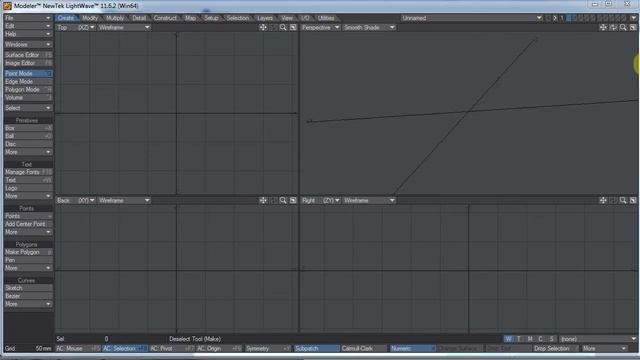Click the zoom magnifier icon in the Perspective viewport
This screenshot has height=360, width=640.
click(623, 27)
